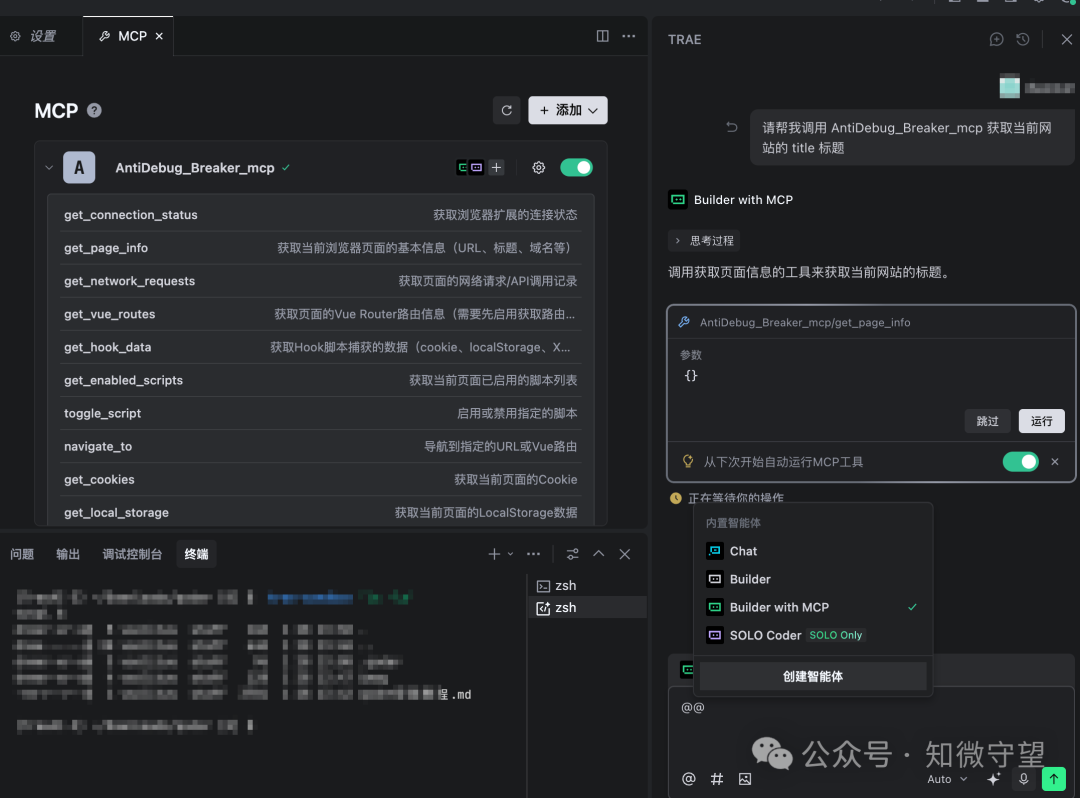Open editor more actions ellipsis
Screen dimensions: 1080x798
629,36
